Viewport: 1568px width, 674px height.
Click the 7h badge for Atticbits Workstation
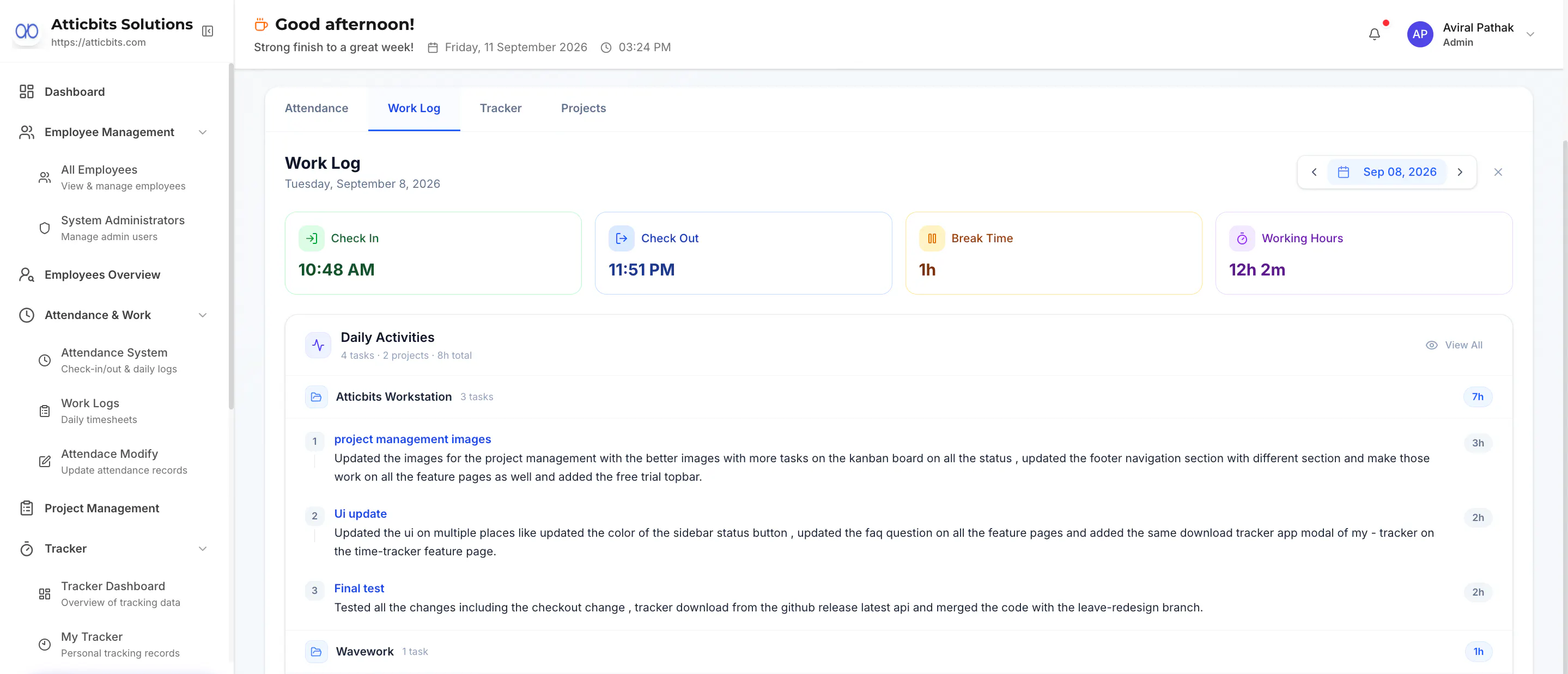pos(1478,396)
